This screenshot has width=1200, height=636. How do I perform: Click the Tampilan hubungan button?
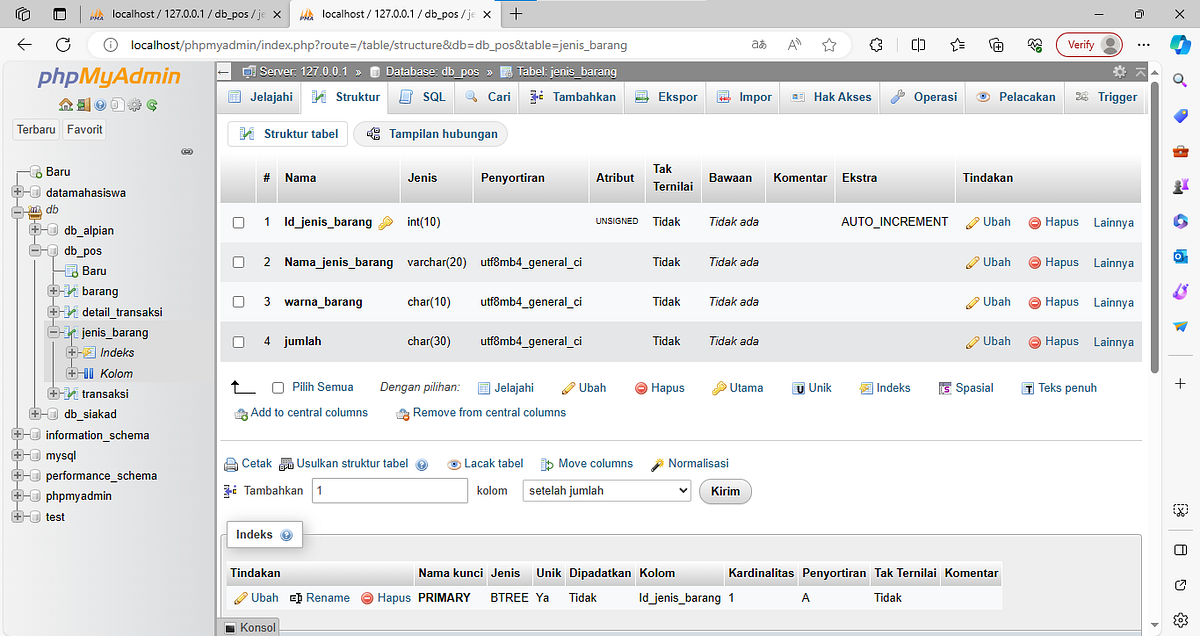(431, 134)
